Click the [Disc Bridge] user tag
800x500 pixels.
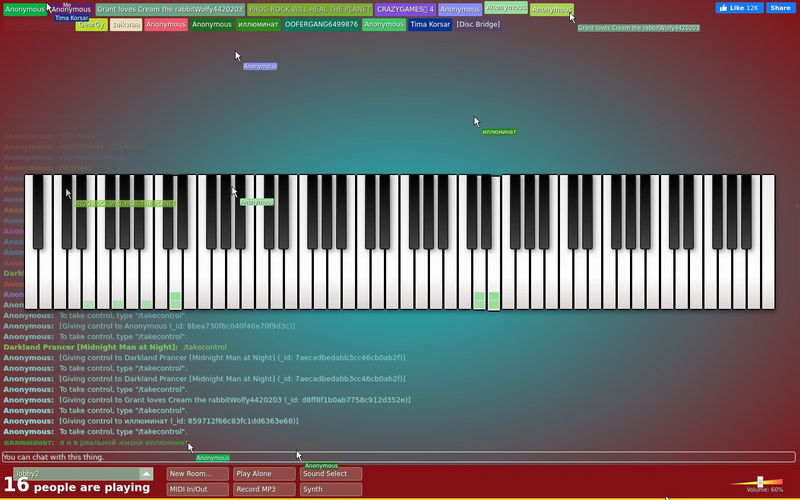tap(478, 24)
